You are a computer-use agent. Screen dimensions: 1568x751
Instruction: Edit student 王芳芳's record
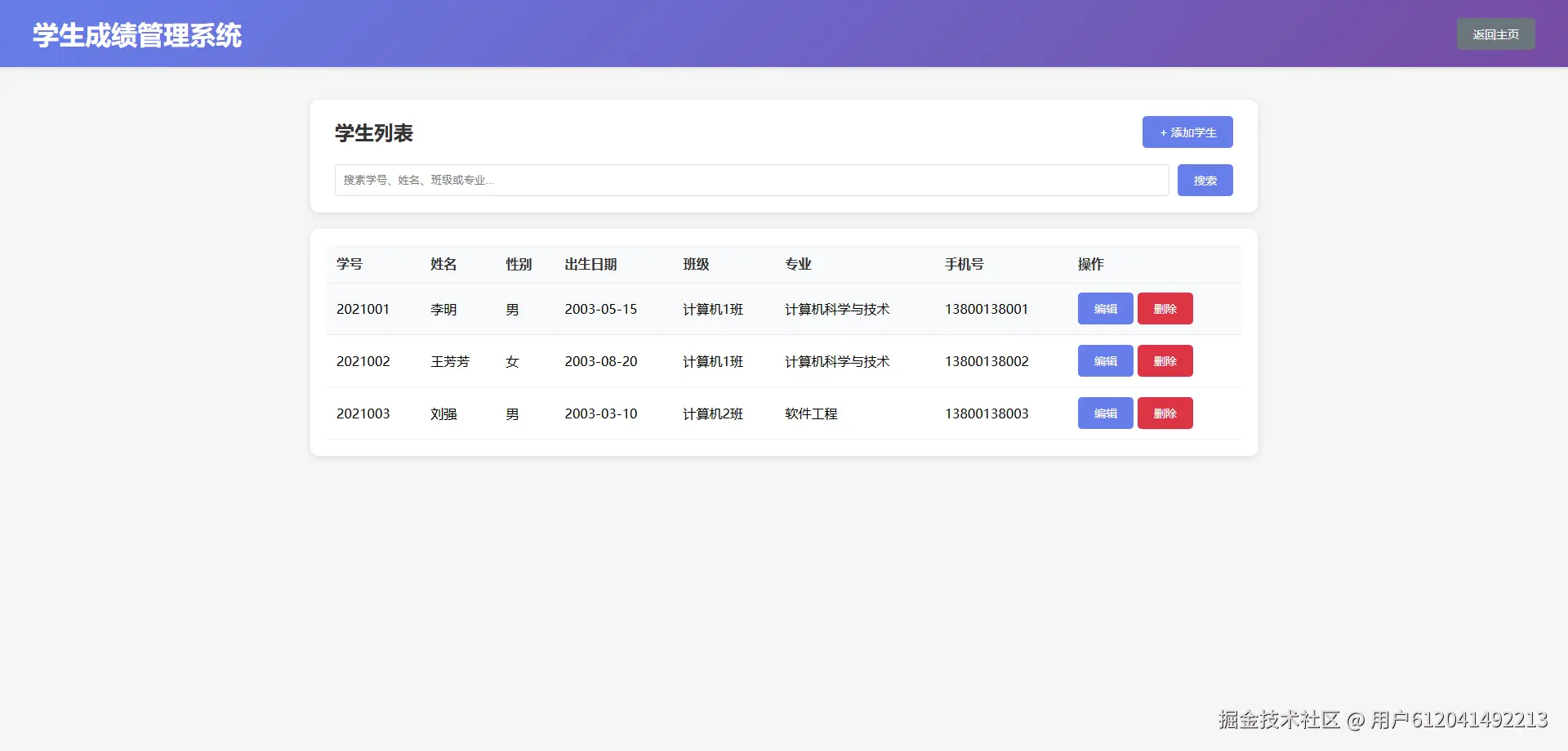coord(1105,361)
